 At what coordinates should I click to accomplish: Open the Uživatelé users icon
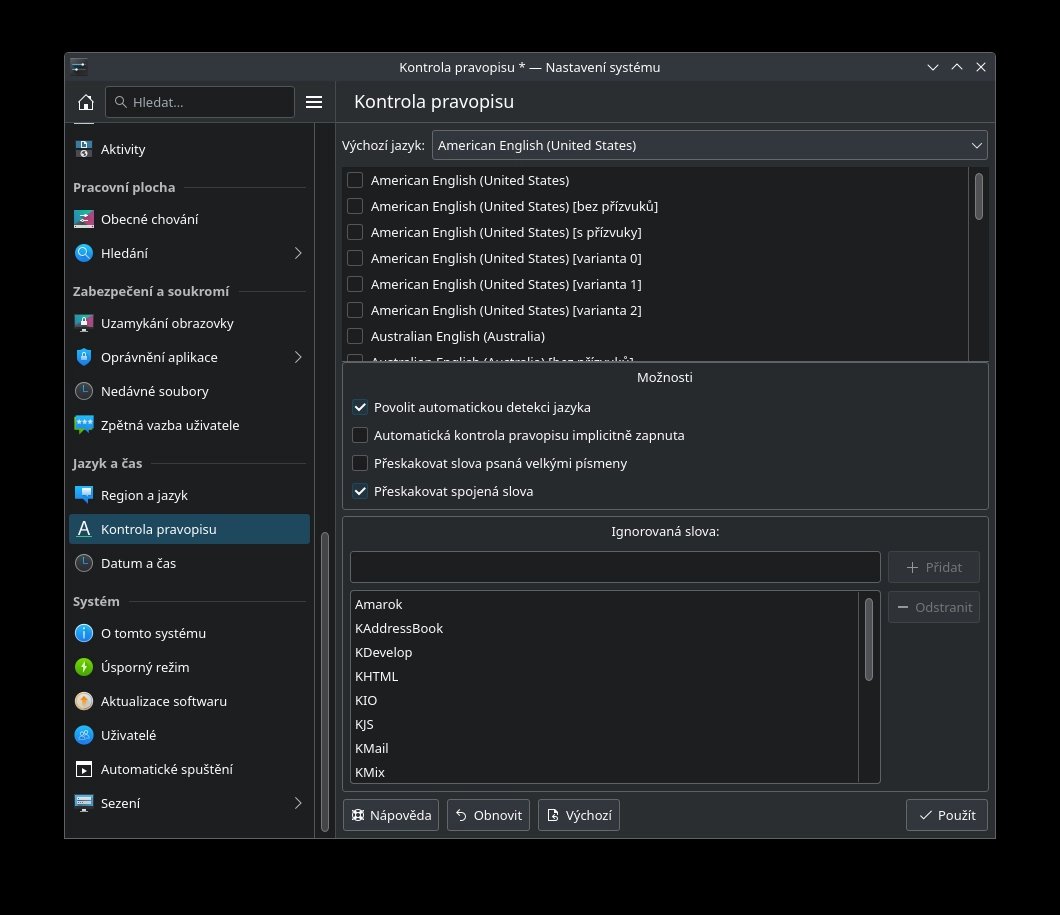(84, 735)
